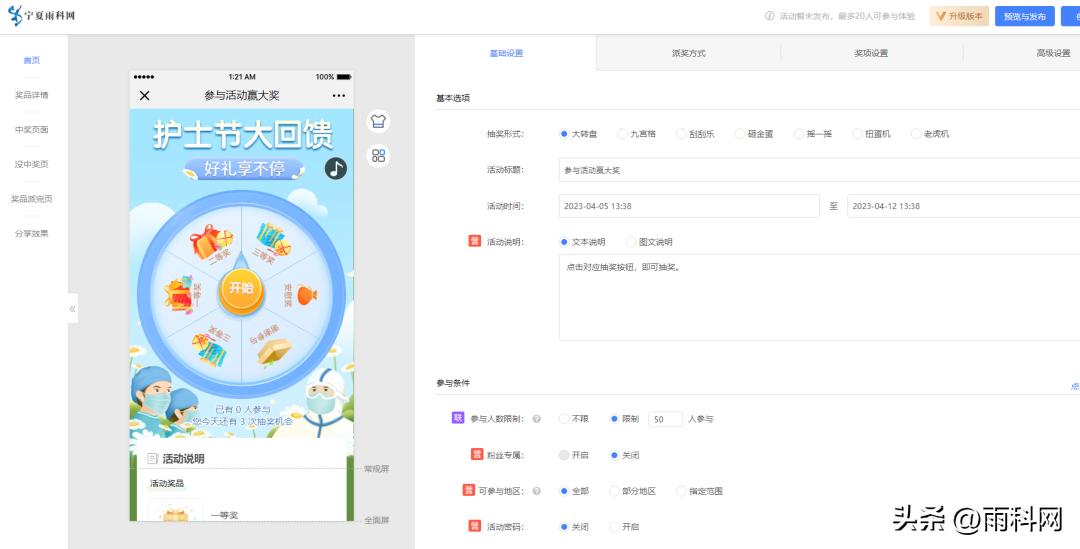Select 首页 in the left sidebar
Screen dimensions: 1080x549
pos(32,60)
